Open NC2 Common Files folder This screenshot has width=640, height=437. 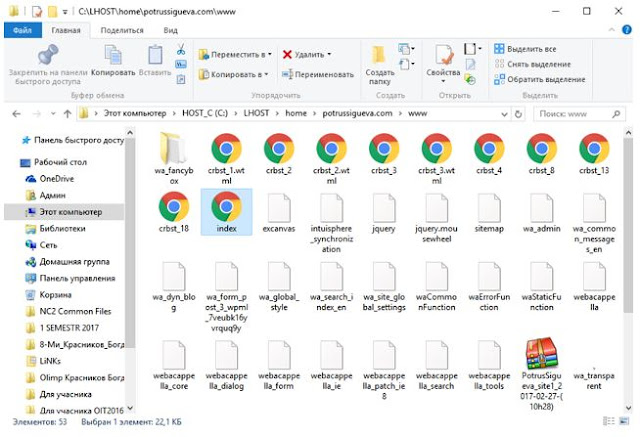click(75, 311)
